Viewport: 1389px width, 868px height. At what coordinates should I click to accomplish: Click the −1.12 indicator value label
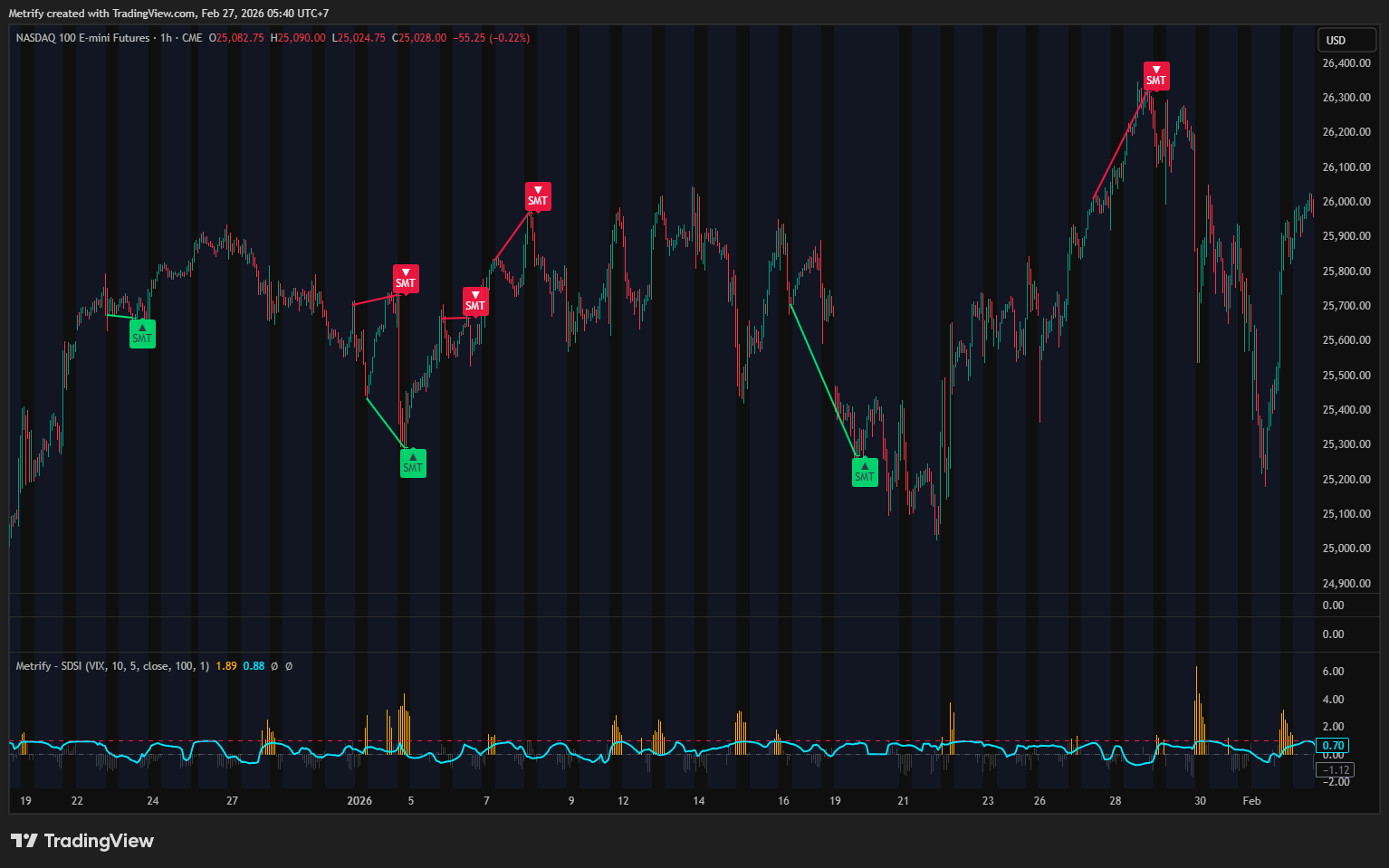coord(1336,770)
